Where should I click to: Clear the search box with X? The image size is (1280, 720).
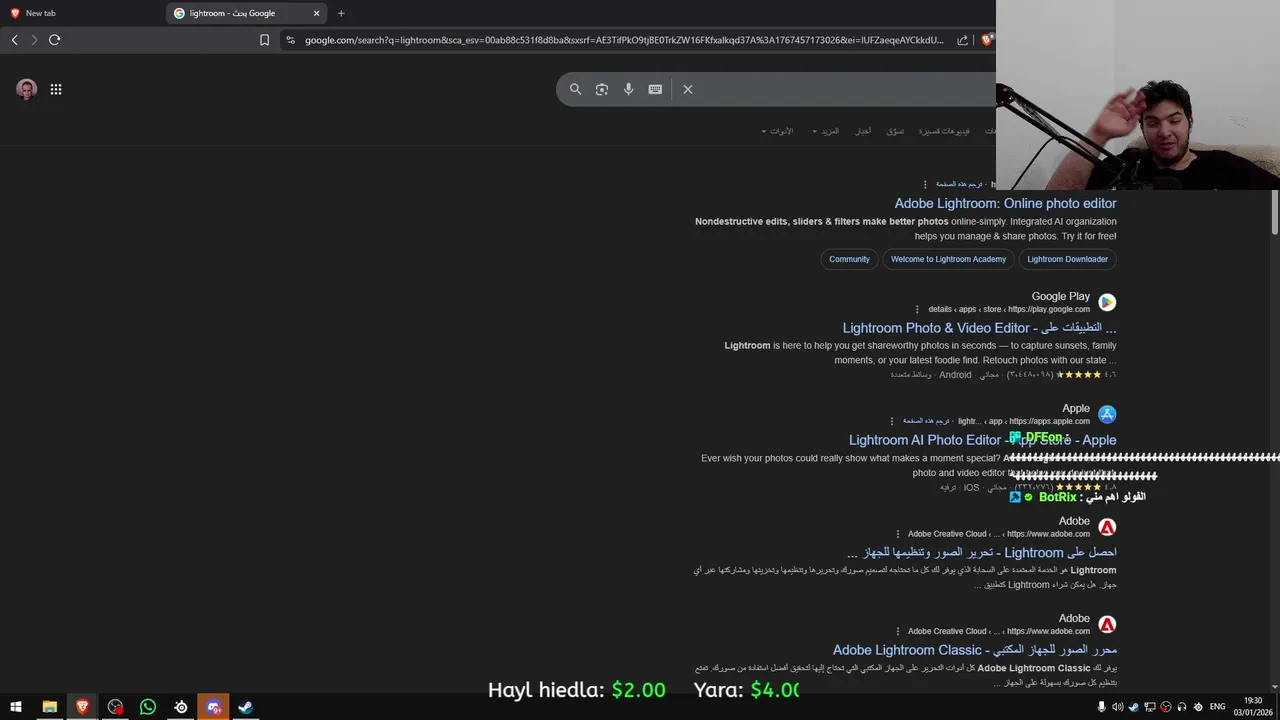tap(688, 89)
